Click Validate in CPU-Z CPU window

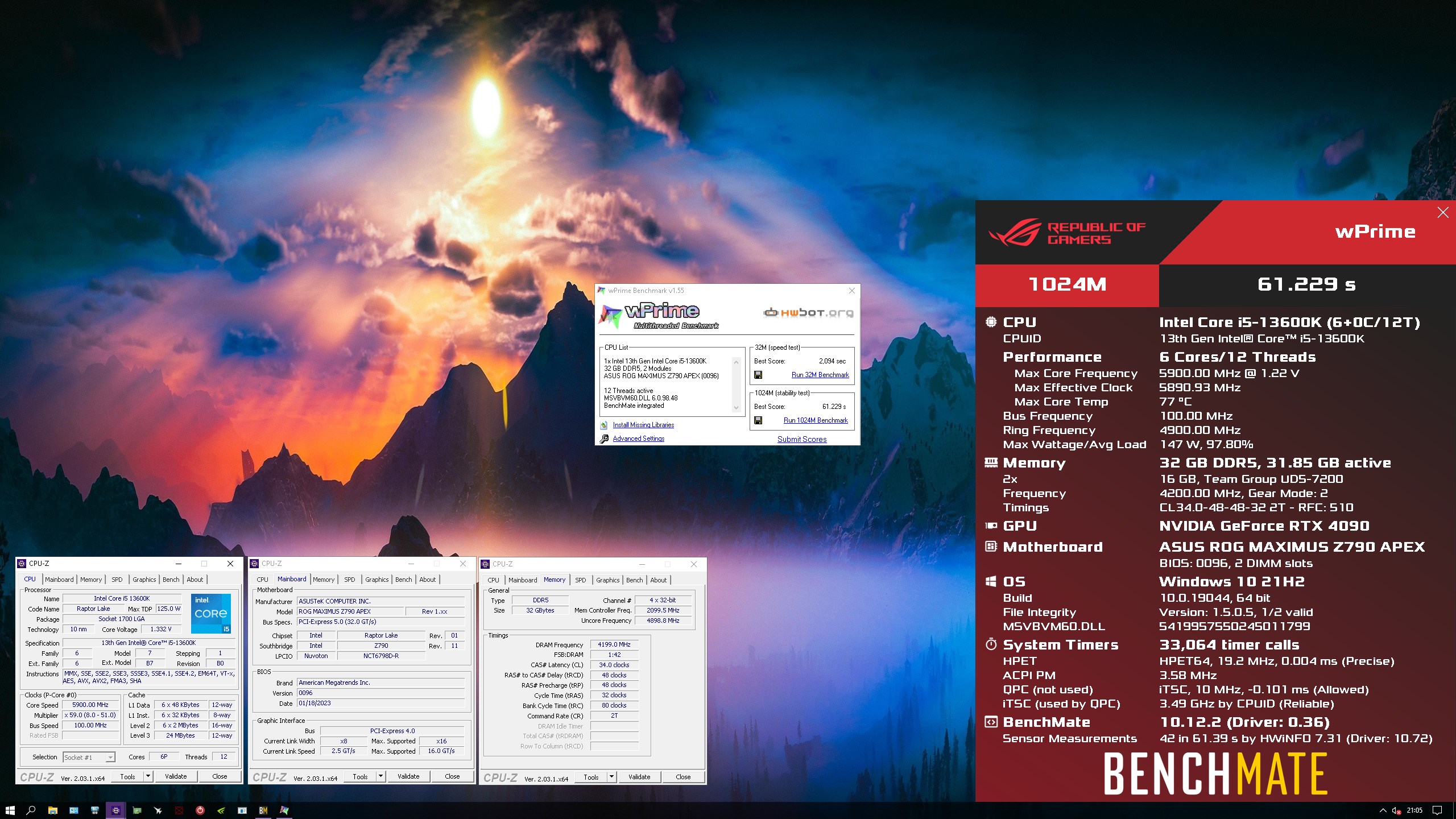pos(176,776)
